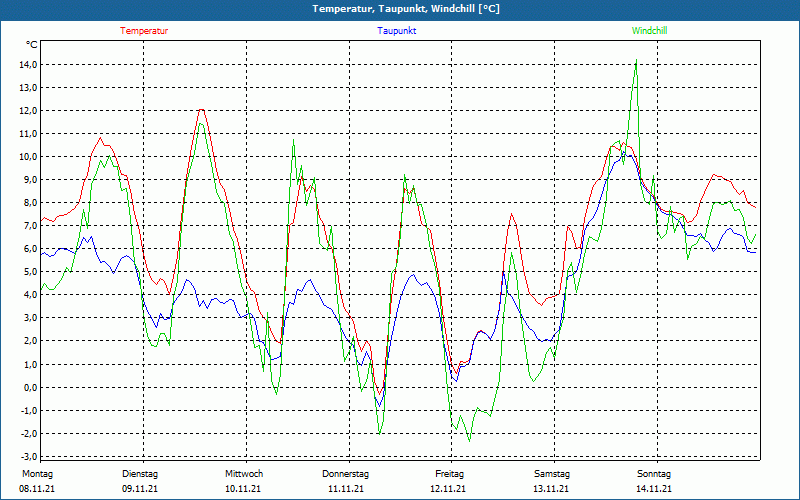
Task: Click the -1,0 y-axis value
Action: click(28, 411)
